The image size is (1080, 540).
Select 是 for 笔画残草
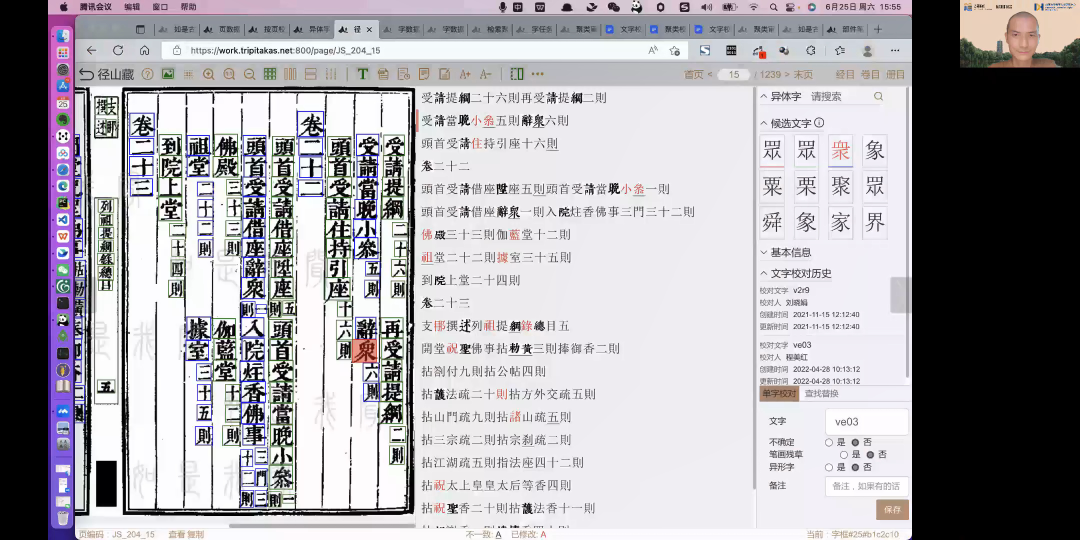pos(844,454)
